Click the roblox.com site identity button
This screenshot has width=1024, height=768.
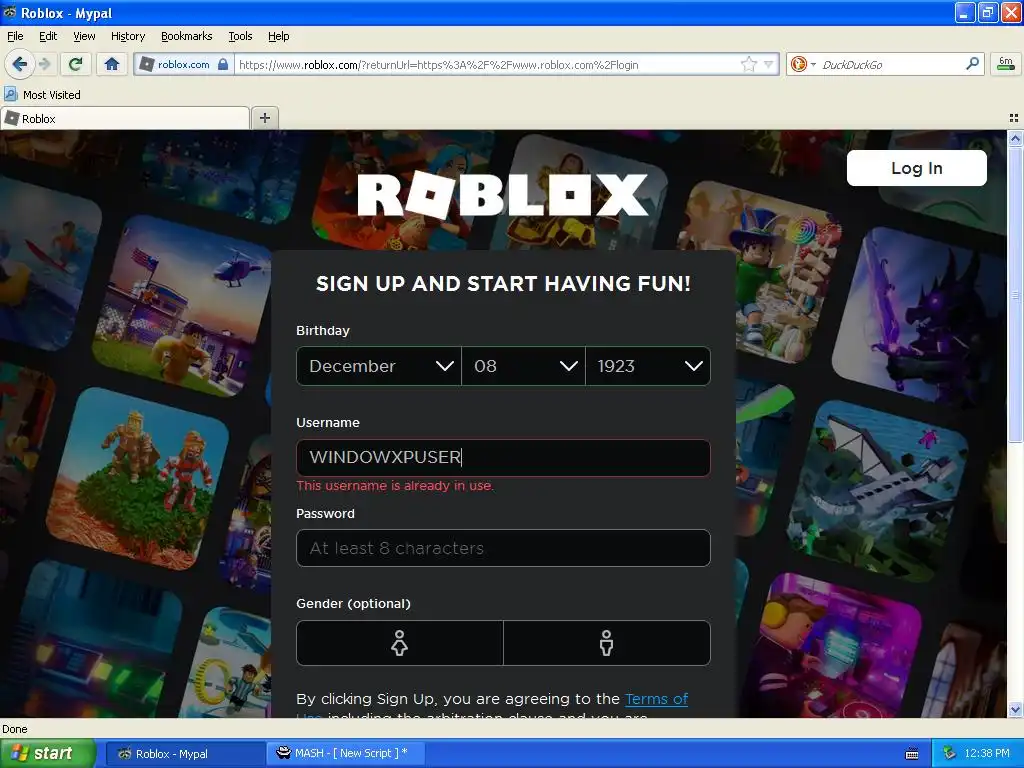[184, 64]
